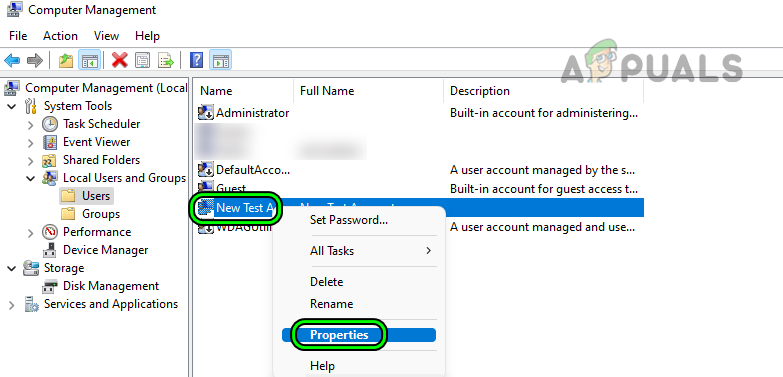Sort by the Full Name column header

point(369,91)
